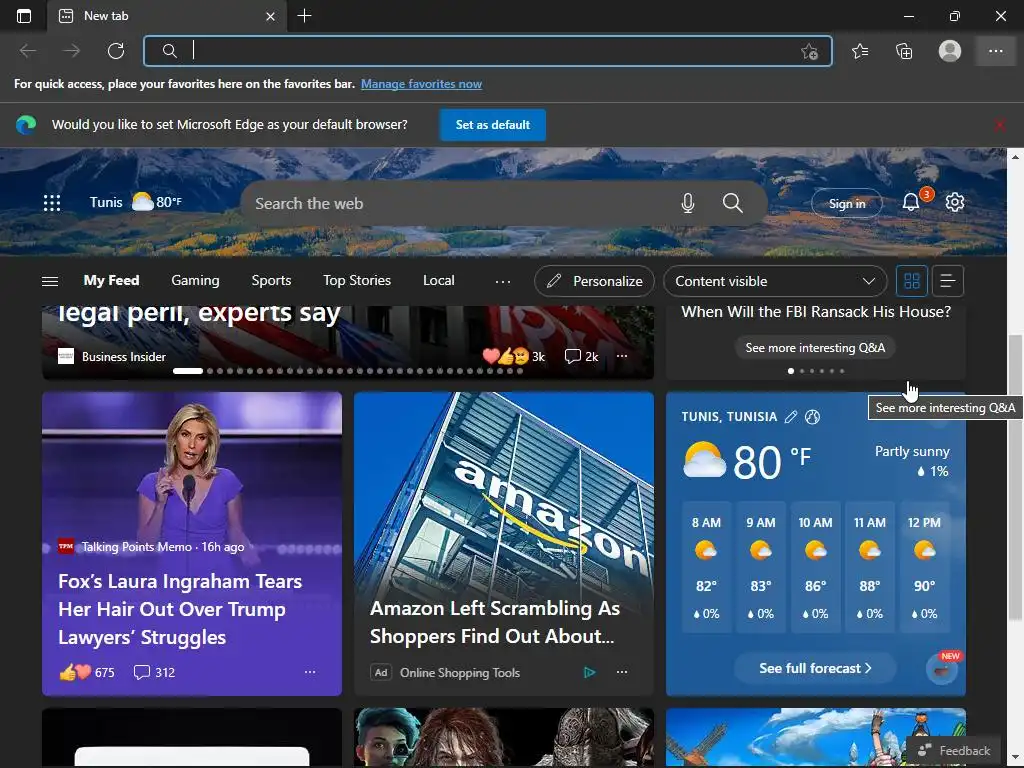Open page settings gear icon

[955, 202]
